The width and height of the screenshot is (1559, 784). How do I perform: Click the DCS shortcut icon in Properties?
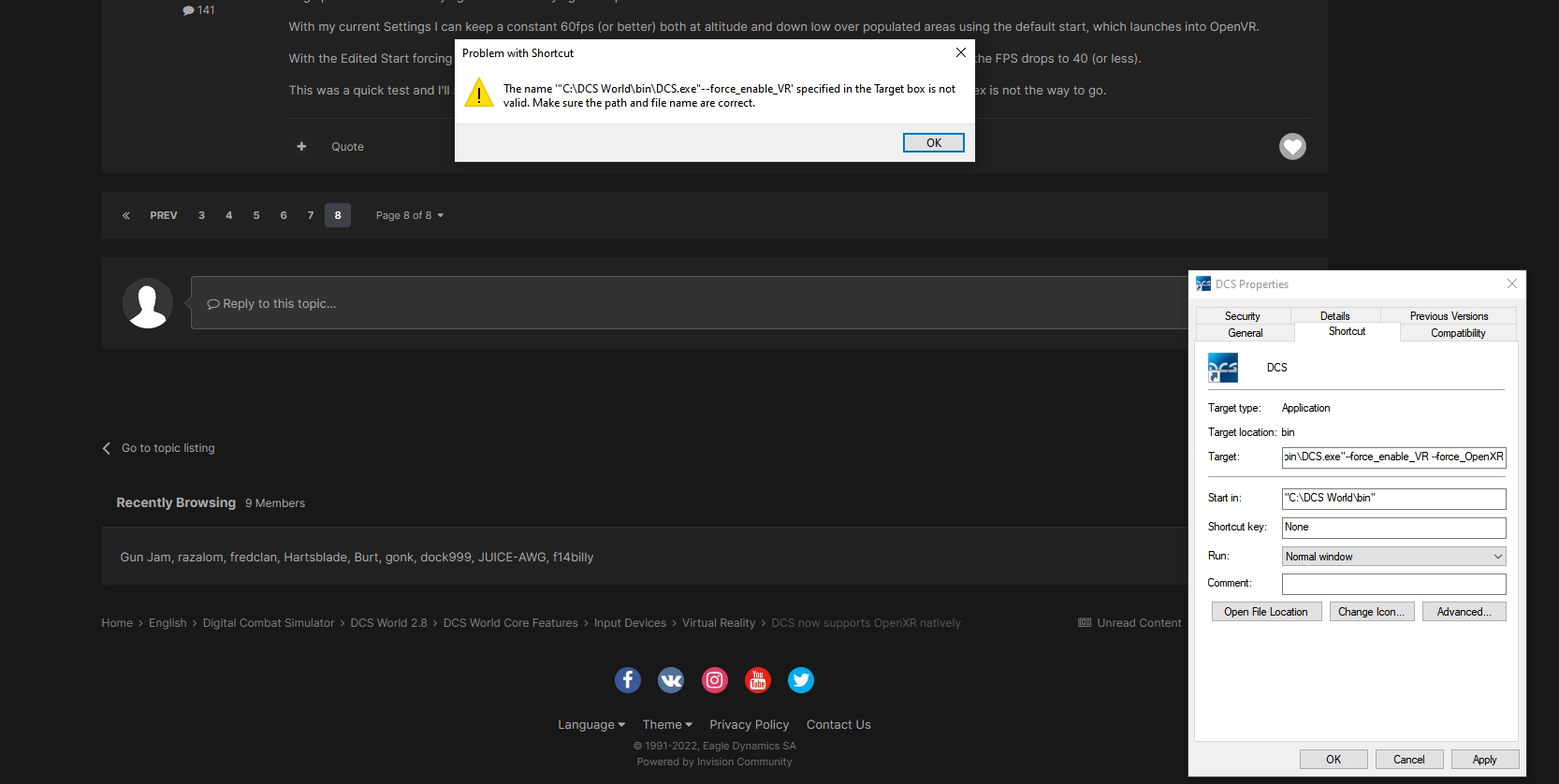pyautogui.click(x=1223, y=368)
